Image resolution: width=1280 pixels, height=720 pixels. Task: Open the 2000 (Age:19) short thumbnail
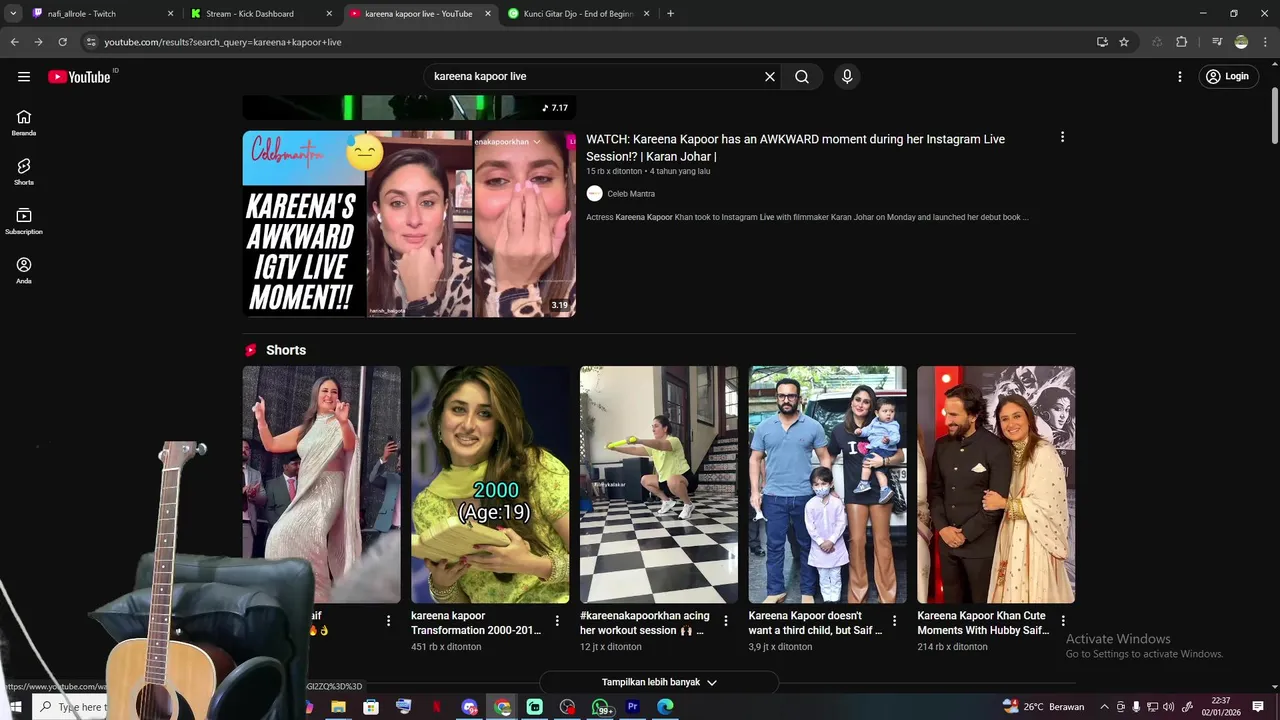(490, 484)
